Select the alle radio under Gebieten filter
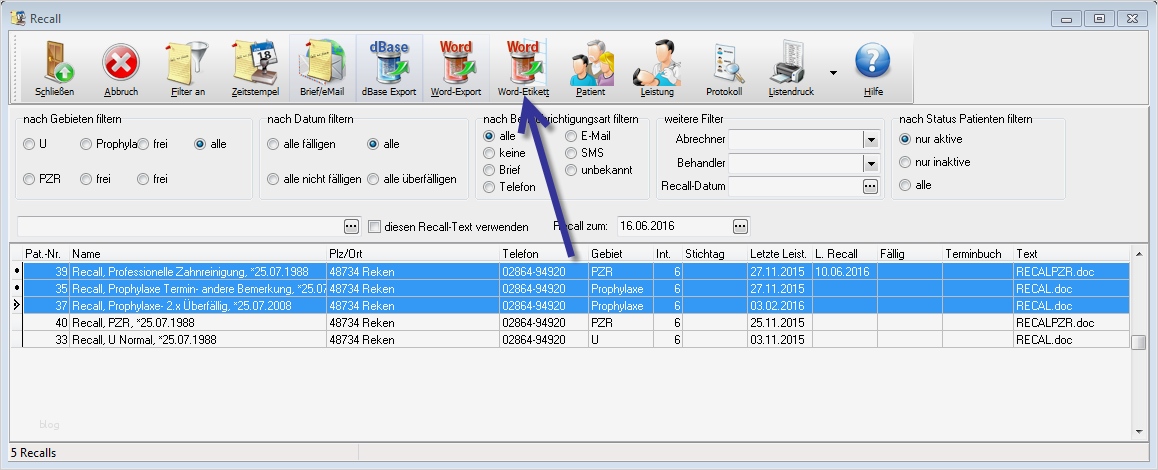Viewport: 1158px width, 470px height. [200, 144]
